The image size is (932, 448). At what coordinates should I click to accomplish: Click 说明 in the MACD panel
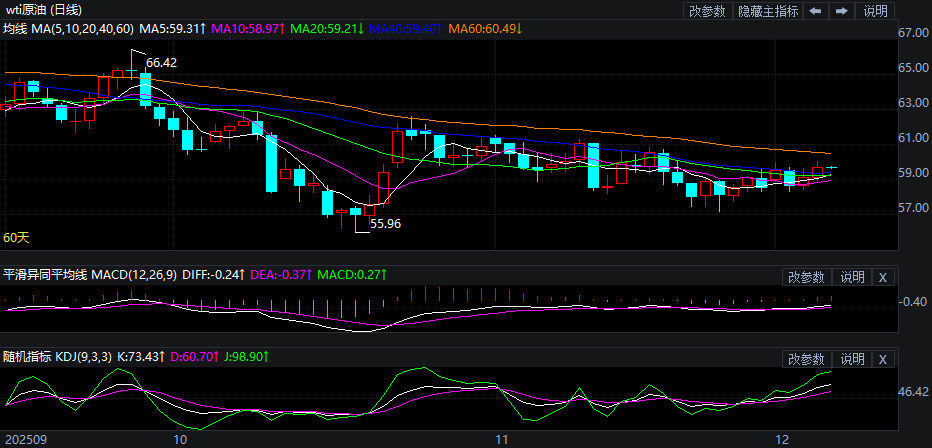(x=852, y=277)
